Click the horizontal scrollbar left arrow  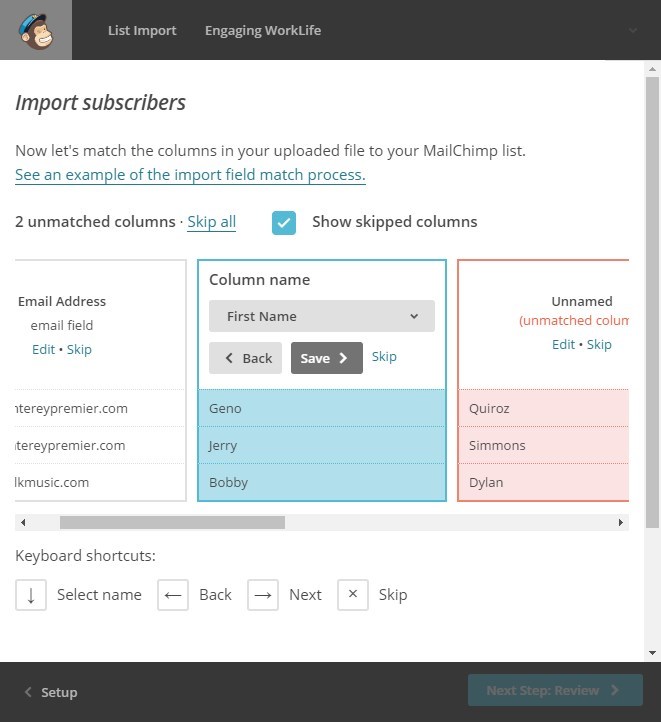(23, 522)
